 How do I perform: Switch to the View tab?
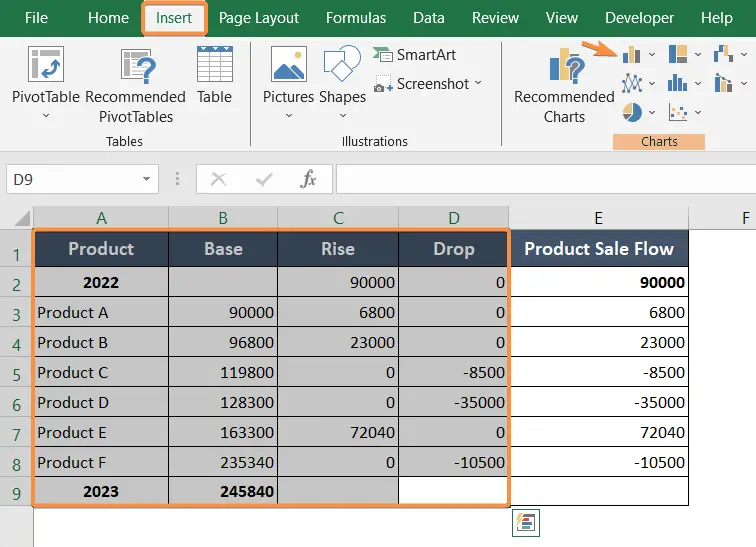coord(562,18)
